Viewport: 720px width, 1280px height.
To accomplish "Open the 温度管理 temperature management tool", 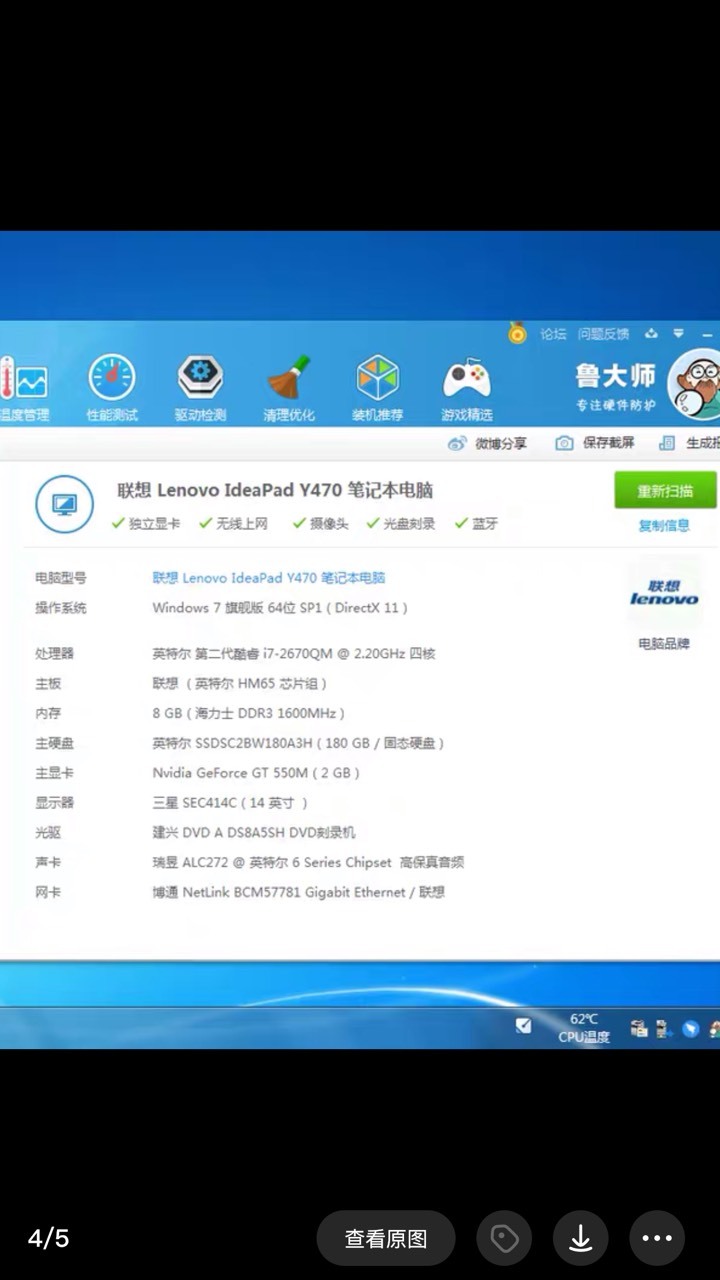I will tap(24, 390).
